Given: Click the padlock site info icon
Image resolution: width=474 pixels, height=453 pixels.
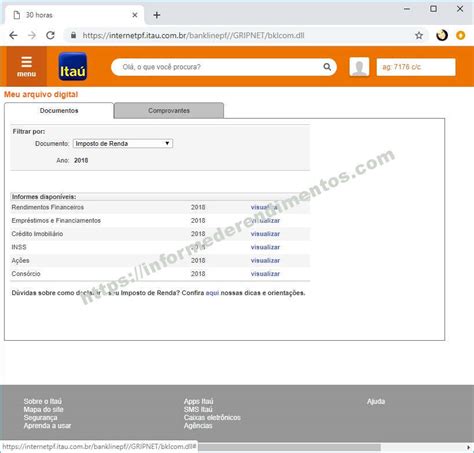Looking at the screenshot, I should click(73, 35).
